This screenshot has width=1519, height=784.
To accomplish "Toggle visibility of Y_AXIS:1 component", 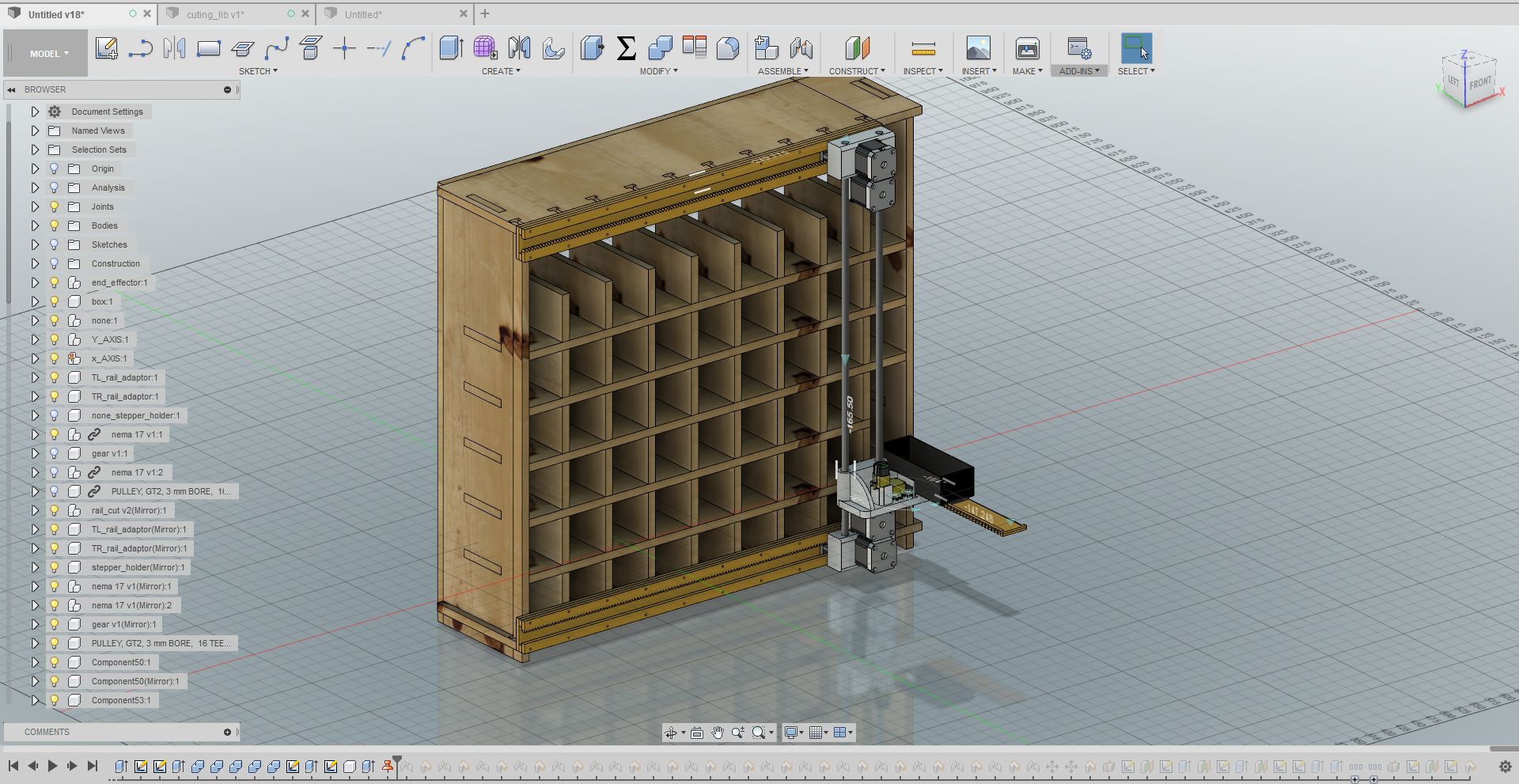I will coord(55,339).
